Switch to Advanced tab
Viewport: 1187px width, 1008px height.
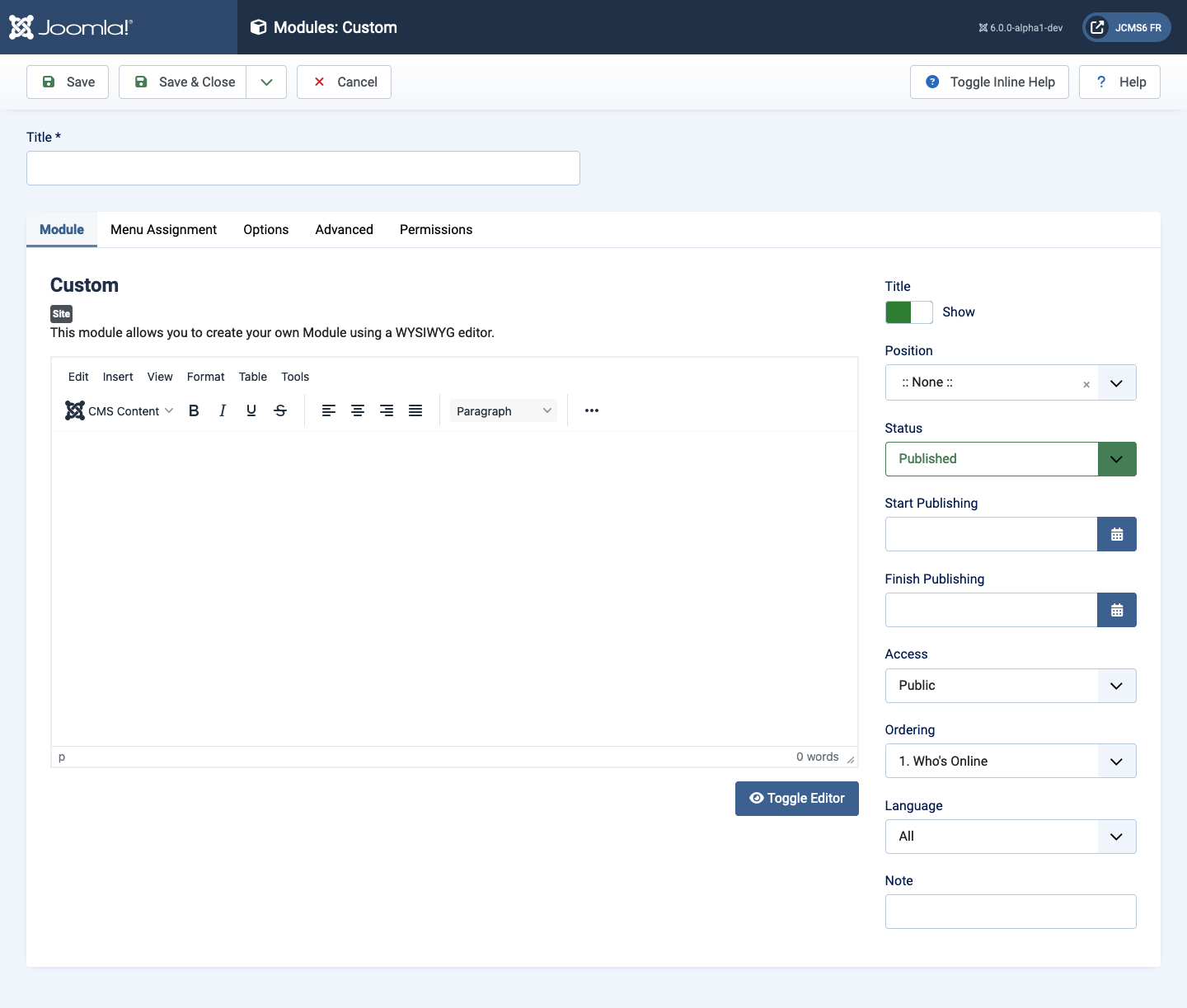point(344,229)
